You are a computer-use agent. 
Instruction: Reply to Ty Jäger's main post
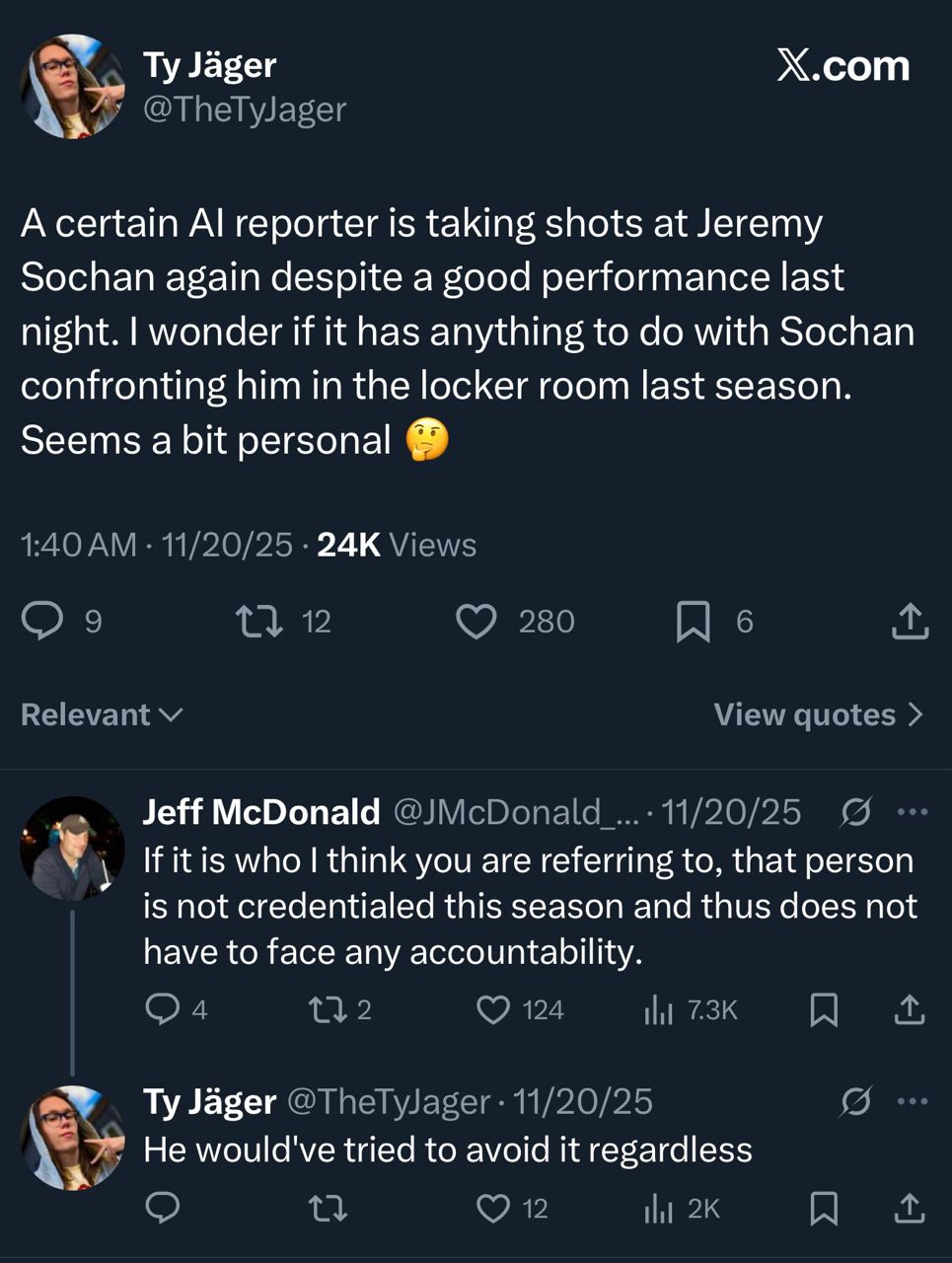[x=42, y=621]
